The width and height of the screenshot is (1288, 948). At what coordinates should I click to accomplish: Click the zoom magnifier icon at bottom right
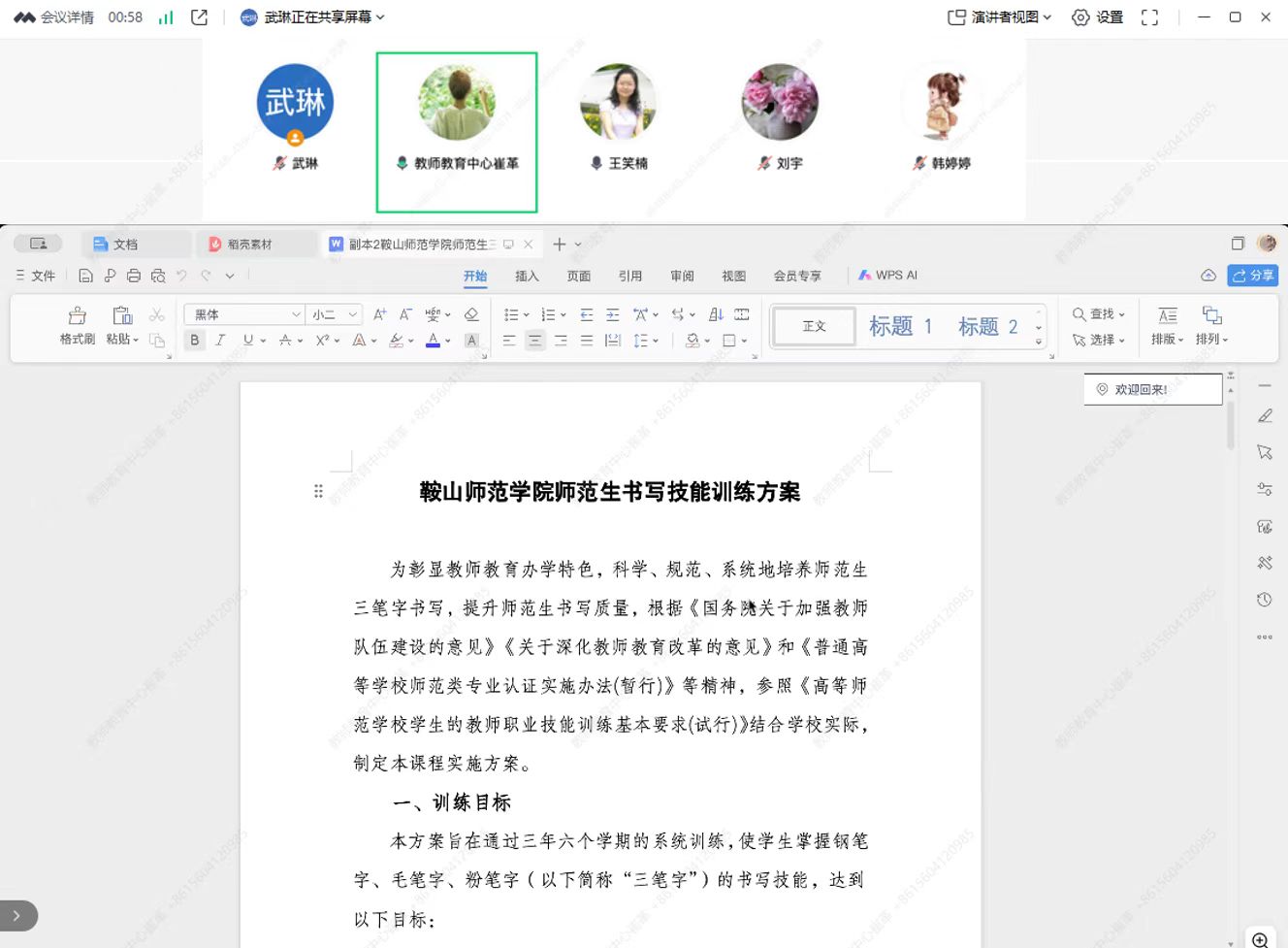[1260, 939]
